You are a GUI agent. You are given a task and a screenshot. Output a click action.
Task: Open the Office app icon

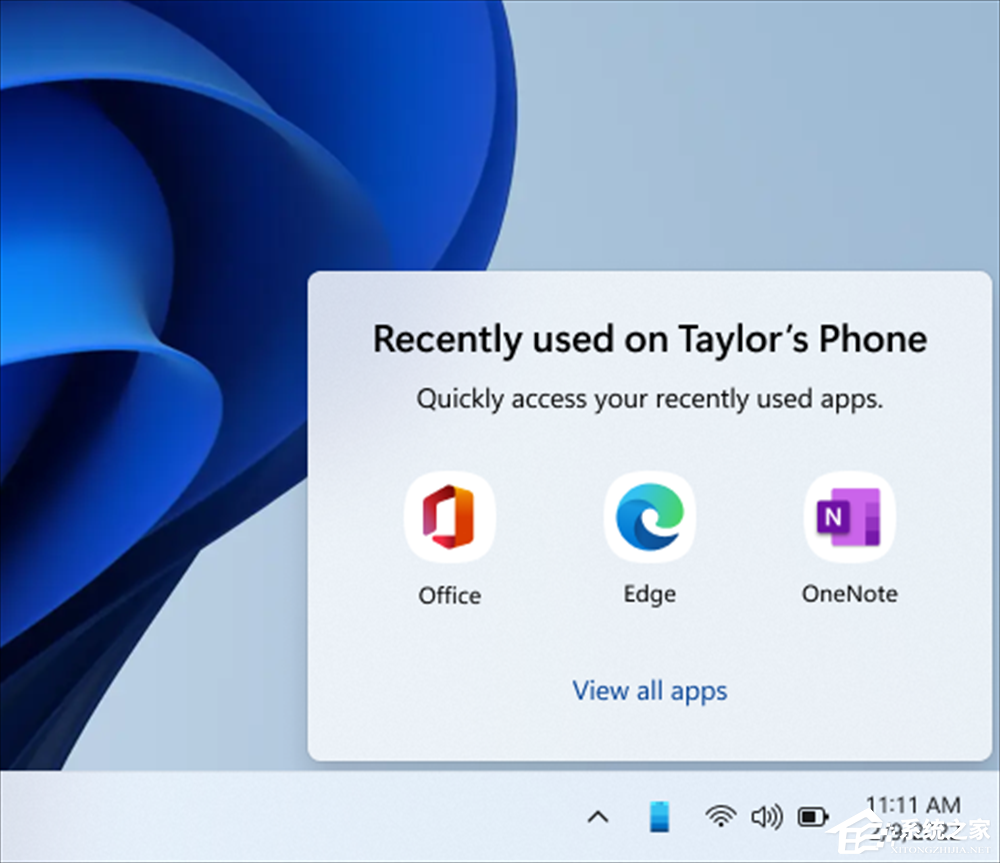pyautogui.click(x=450, y=517)
